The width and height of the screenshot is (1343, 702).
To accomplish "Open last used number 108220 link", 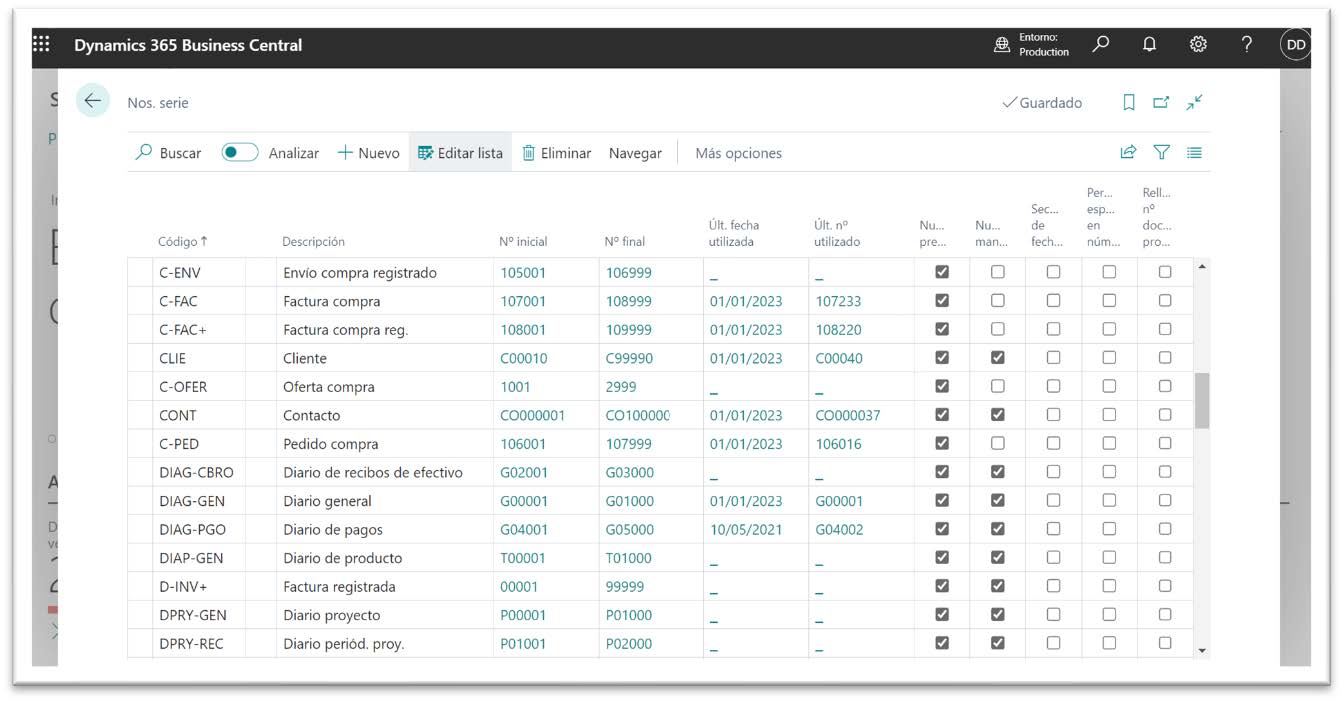I will pyautogui.click(x=838, y=330).
